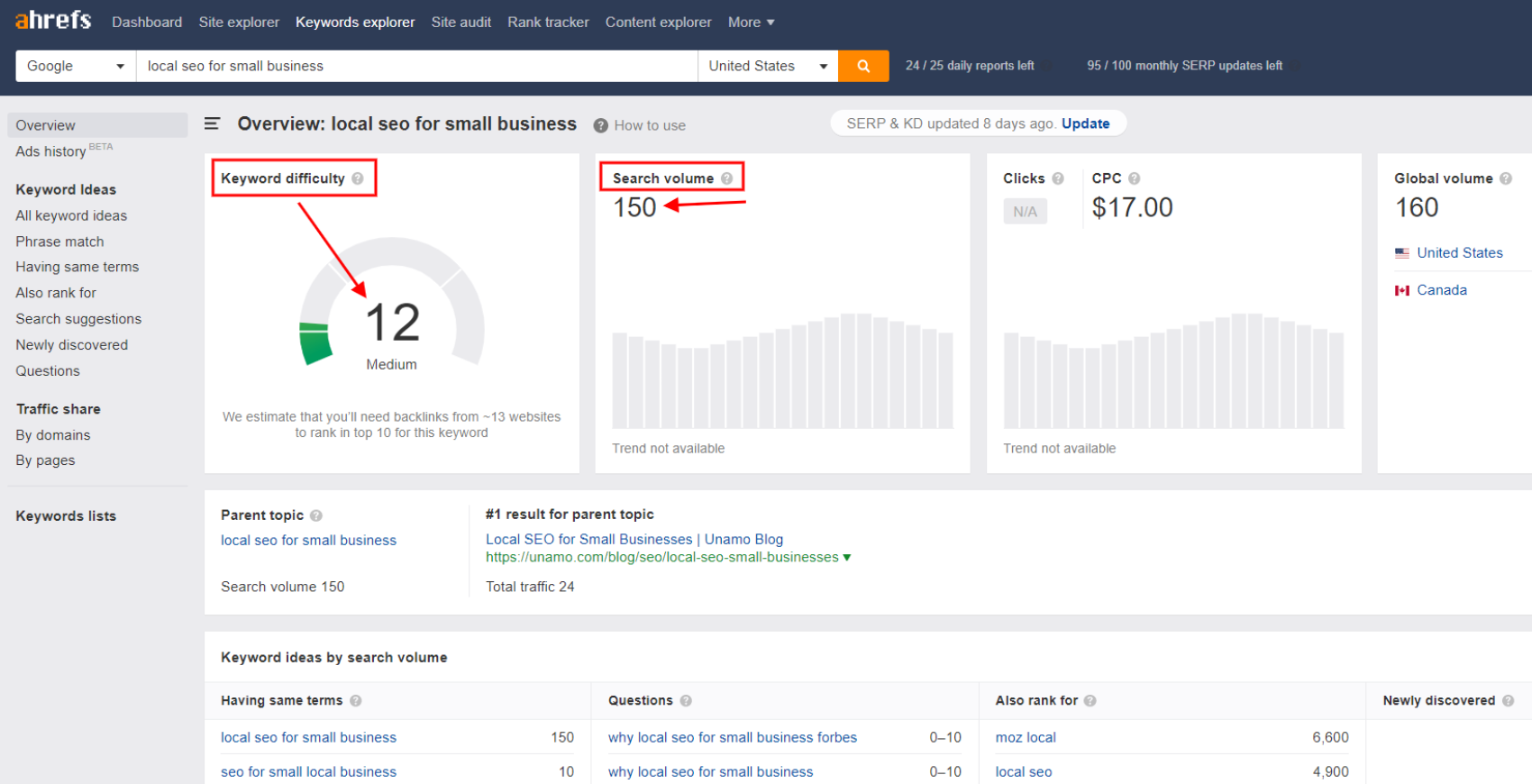Click the search volume trend bar chart
Image resolution: width=1532 pixels, height=784 pixels.
782,371
